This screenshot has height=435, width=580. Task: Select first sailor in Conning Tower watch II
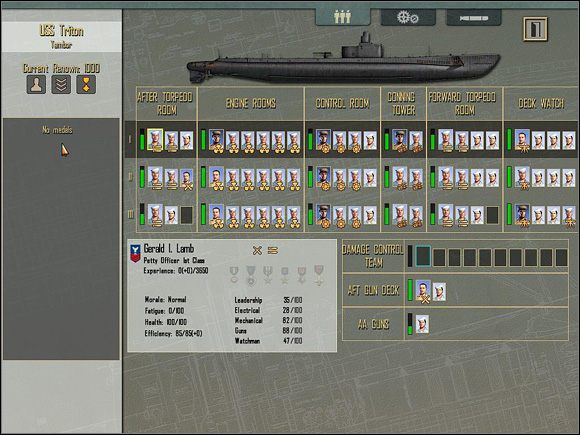(399, 178)
